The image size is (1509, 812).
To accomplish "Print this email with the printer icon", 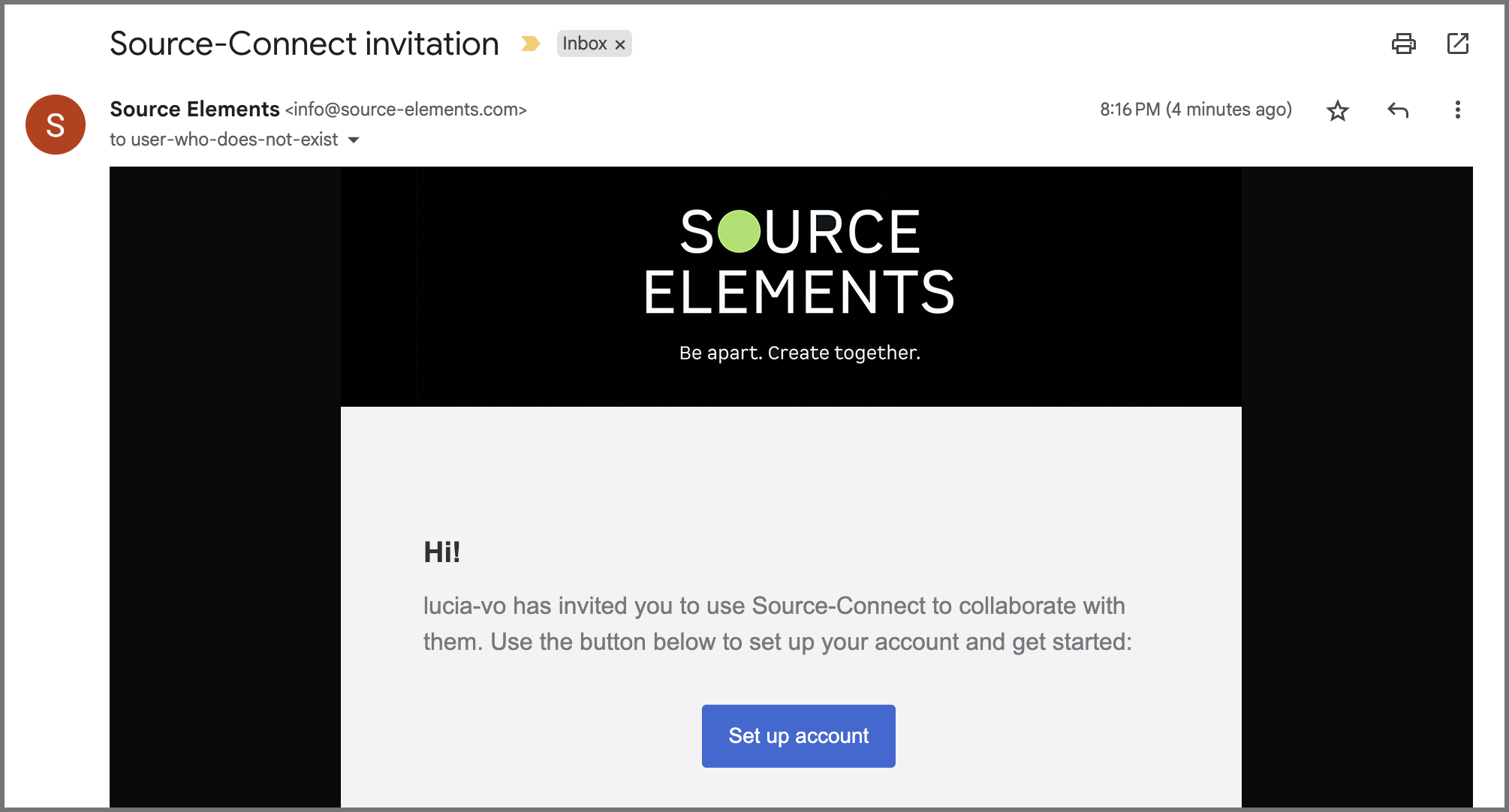I will click(x=1403, y=44).
